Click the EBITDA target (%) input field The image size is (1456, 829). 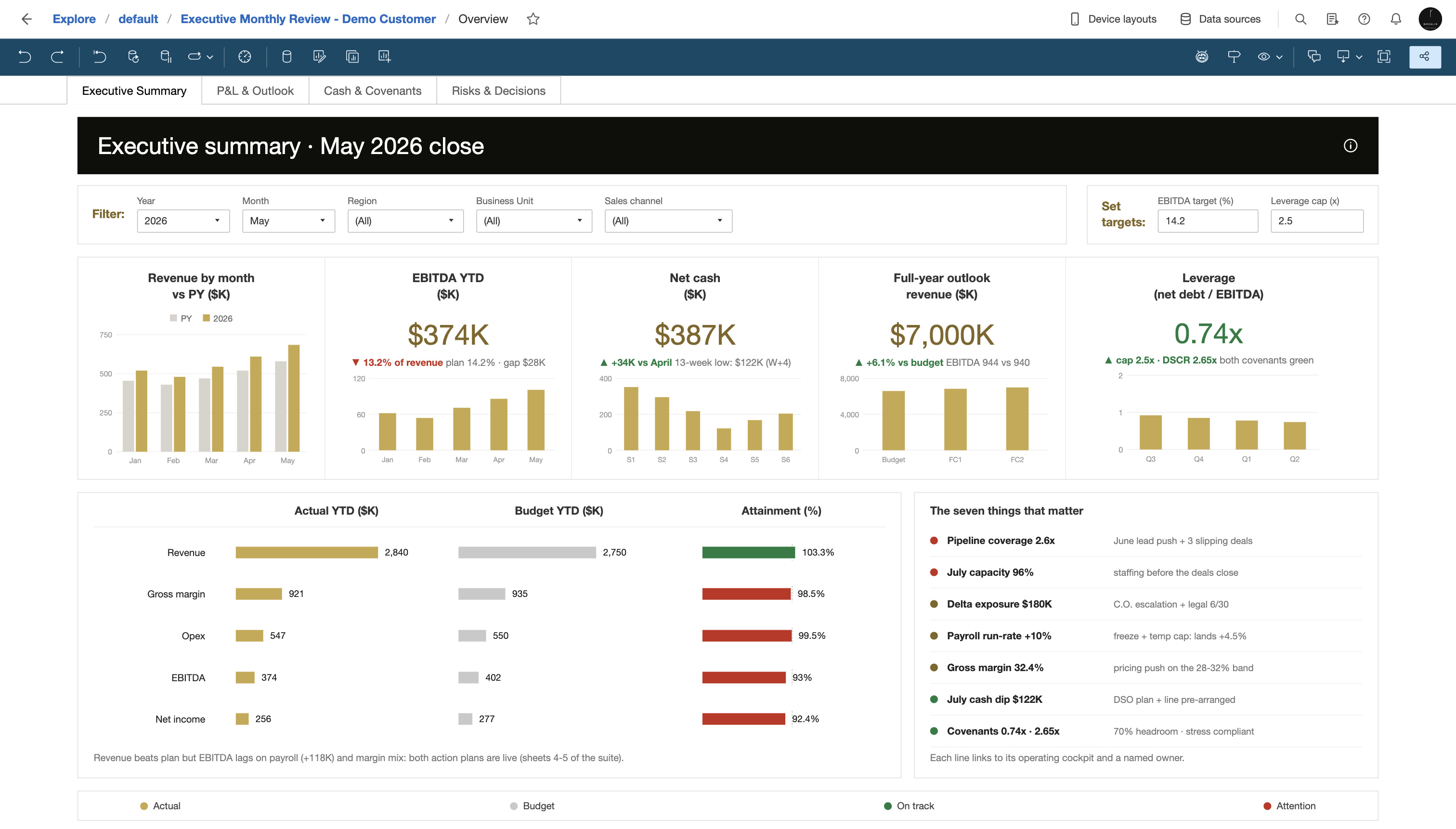click(1208, 221)
